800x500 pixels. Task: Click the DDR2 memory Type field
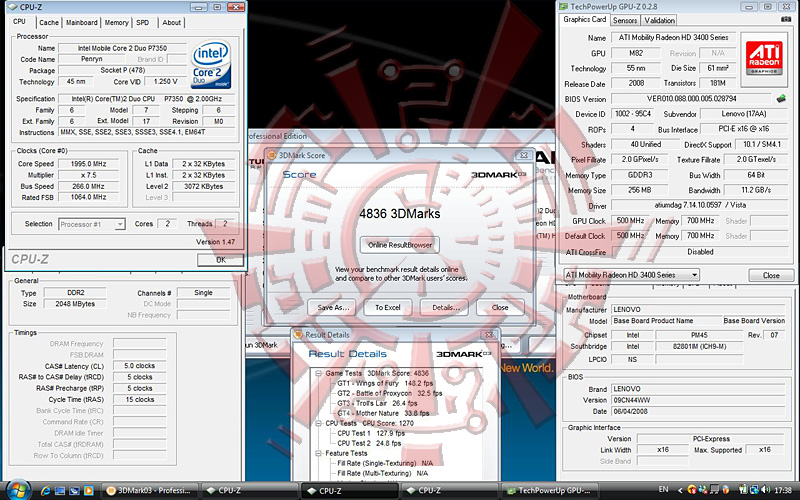click(x=75, y=293)
